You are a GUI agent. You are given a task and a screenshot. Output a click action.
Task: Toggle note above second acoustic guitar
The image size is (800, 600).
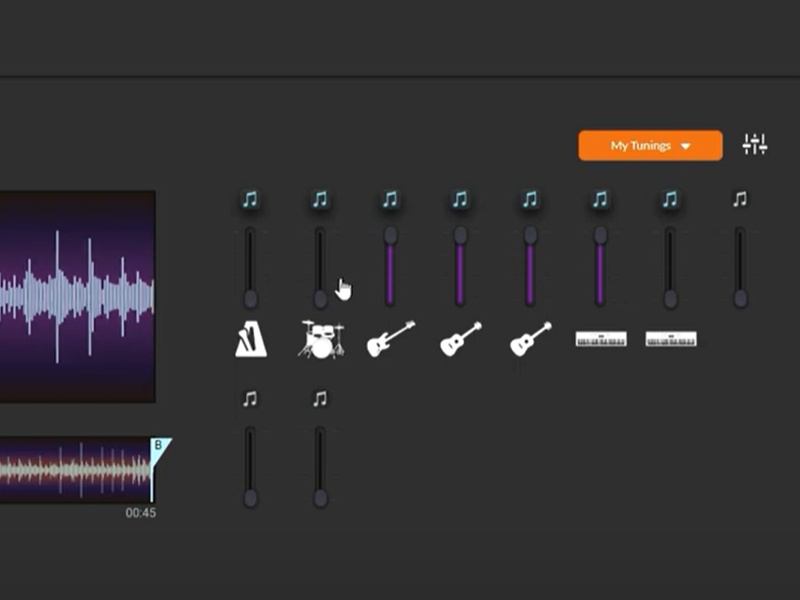coord(530,199)
